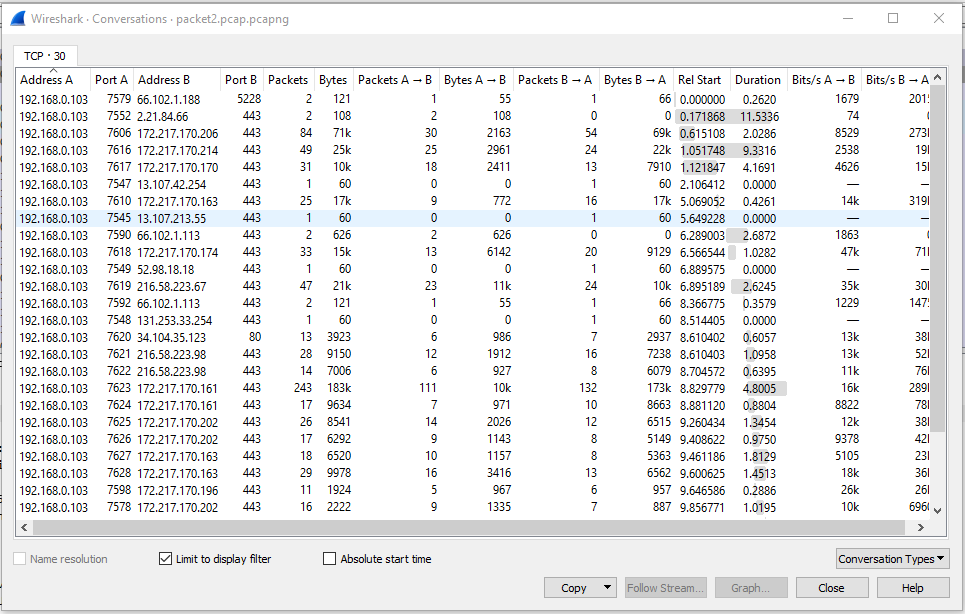Click the Close button at bottom
965x614 pixels.
tap(830, 588)
